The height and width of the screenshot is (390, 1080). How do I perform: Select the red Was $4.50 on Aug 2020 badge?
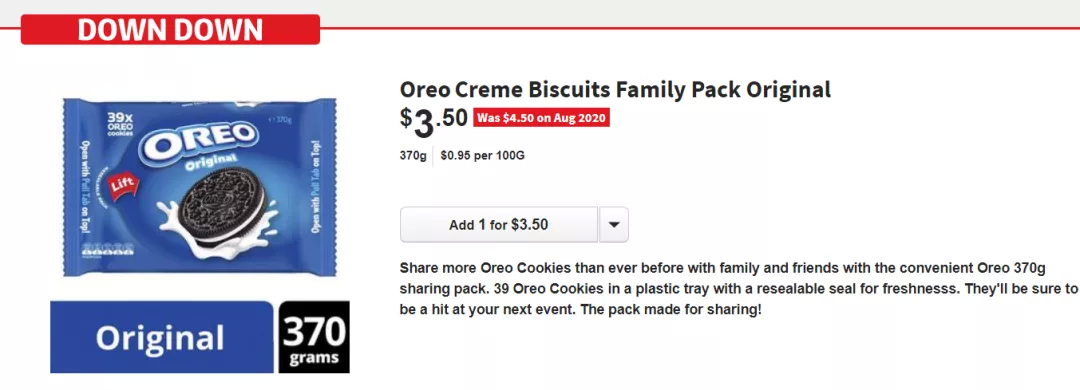coord(541,118)
